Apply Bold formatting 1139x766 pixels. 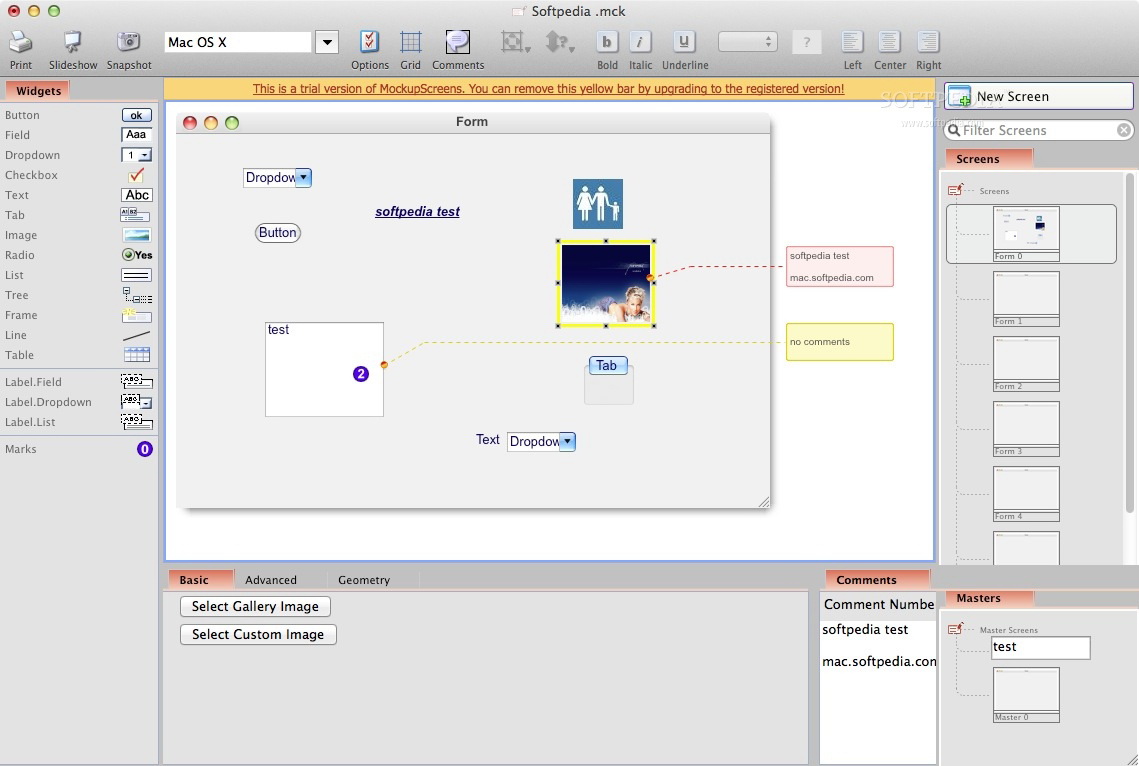tap(607, 43)
